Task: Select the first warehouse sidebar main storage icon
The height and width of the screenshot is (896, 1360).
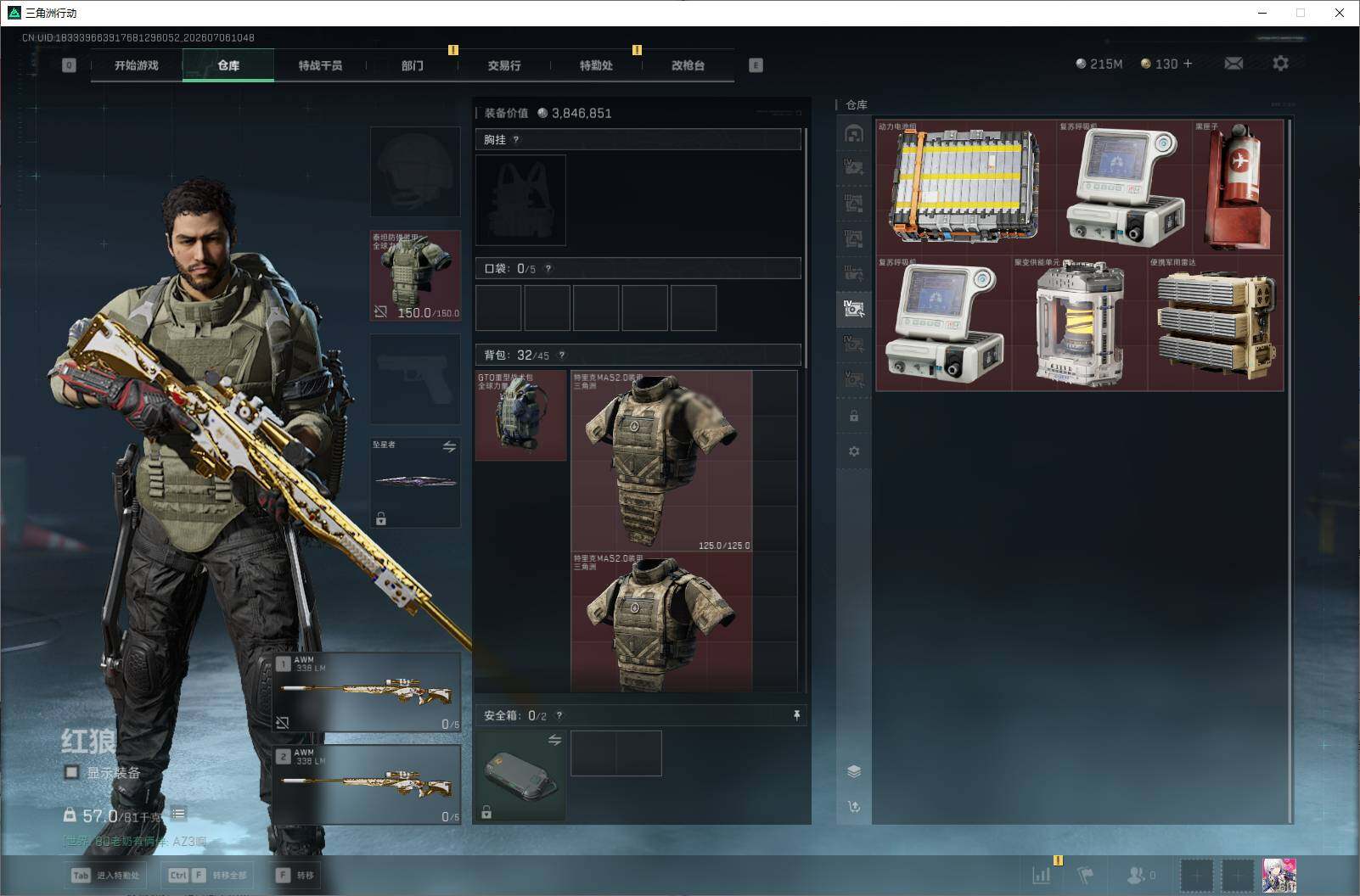Action: (x=854, y=133)
